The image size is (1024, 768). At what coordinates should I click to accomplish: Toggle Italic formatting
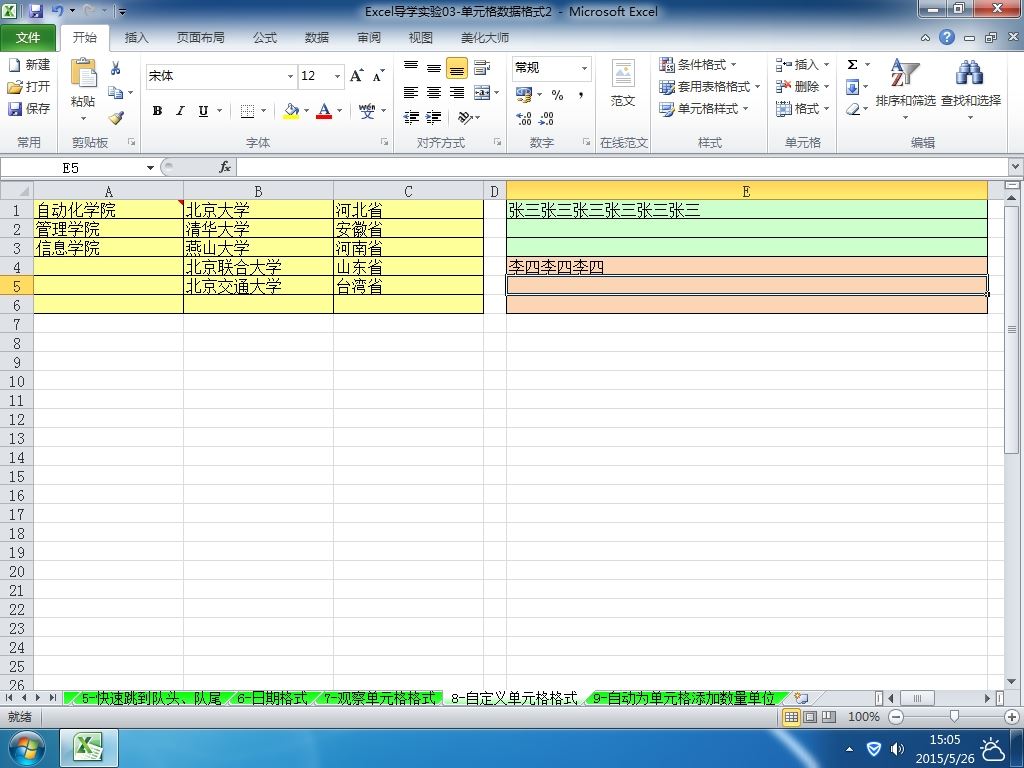coord(180,111)
